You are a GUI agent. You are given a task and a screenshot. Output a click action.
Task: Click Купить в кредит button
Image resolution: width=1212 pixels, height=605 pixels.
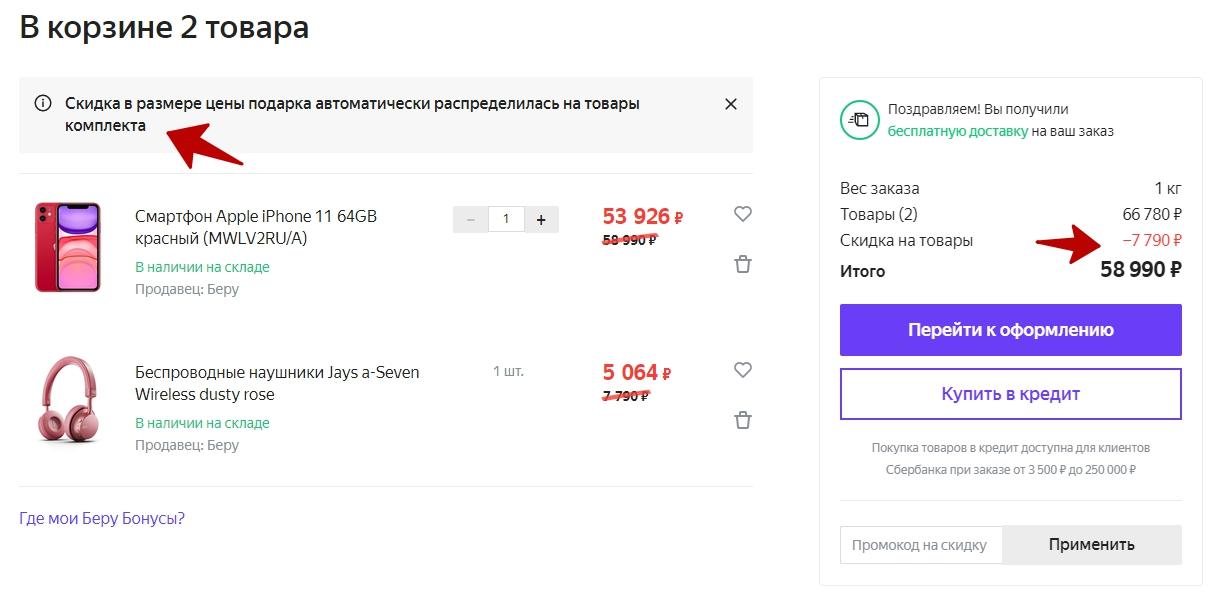point(1011,394)
